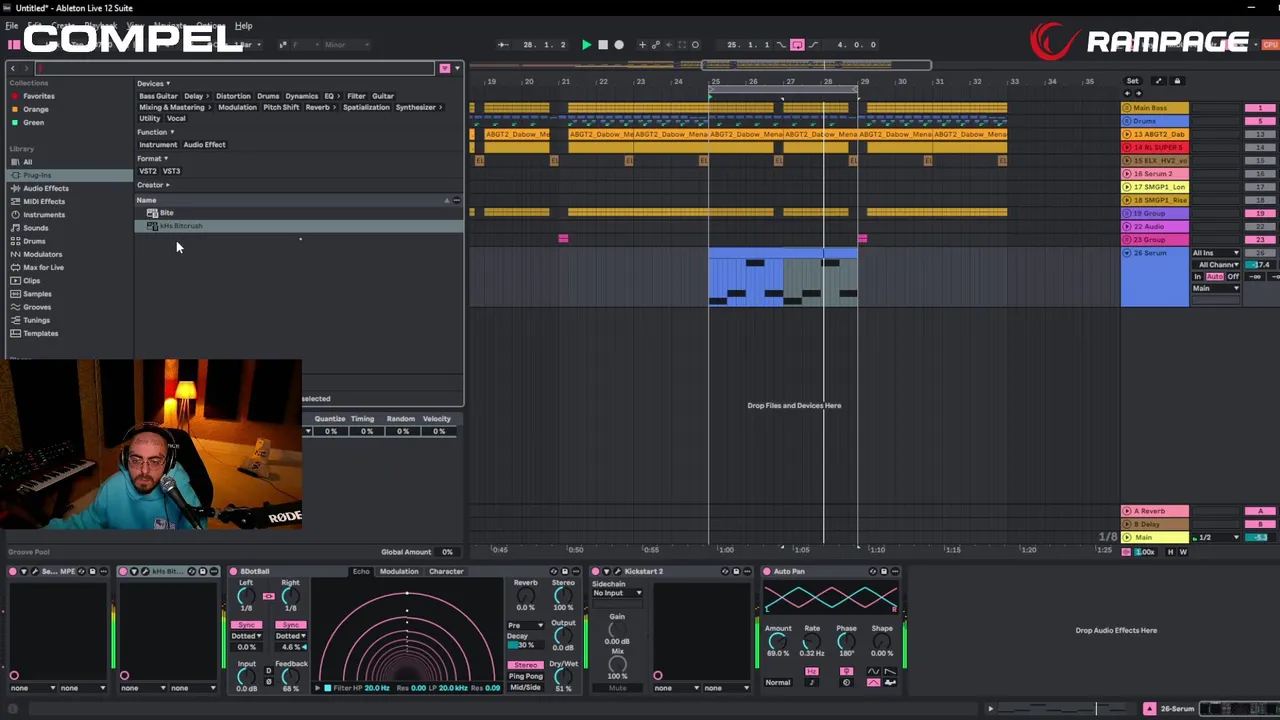Enable the Automation Arm icon
Viewport: 1280px width, 720px height.
[656, 45]
